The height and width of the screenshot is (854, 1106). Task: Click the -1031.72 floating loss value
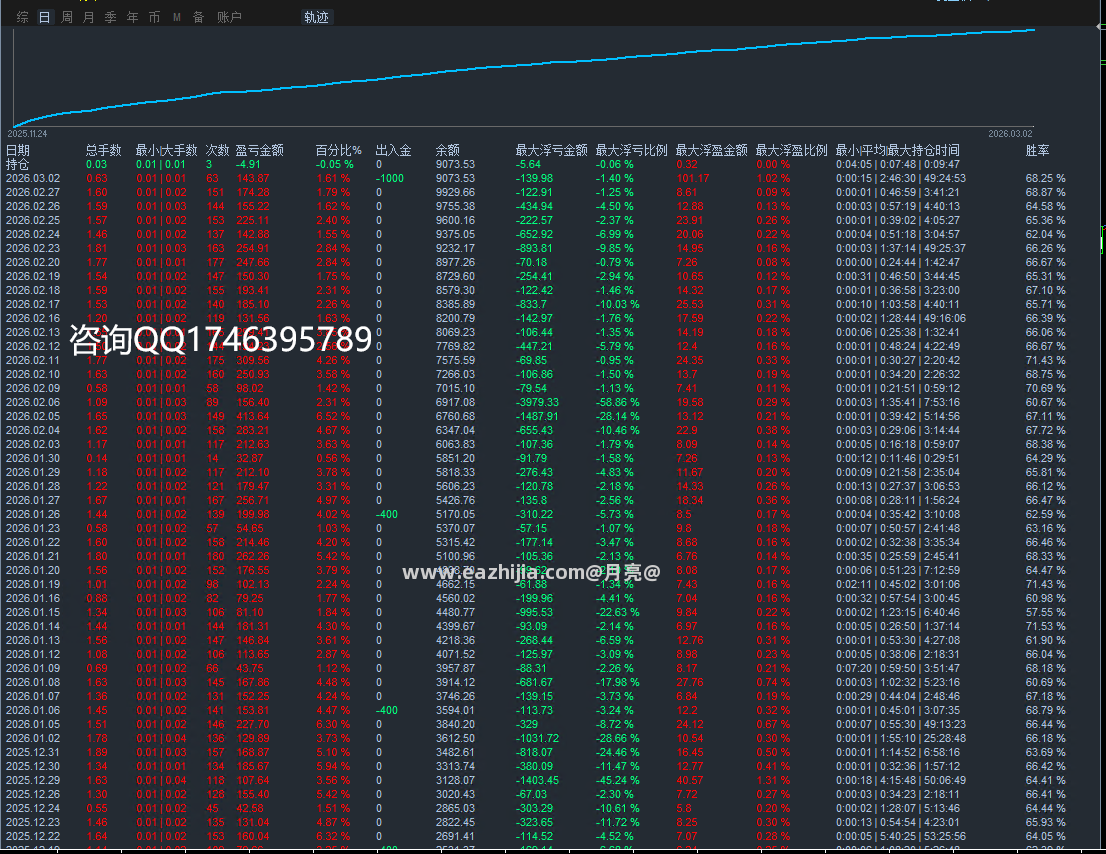[537, 738]
